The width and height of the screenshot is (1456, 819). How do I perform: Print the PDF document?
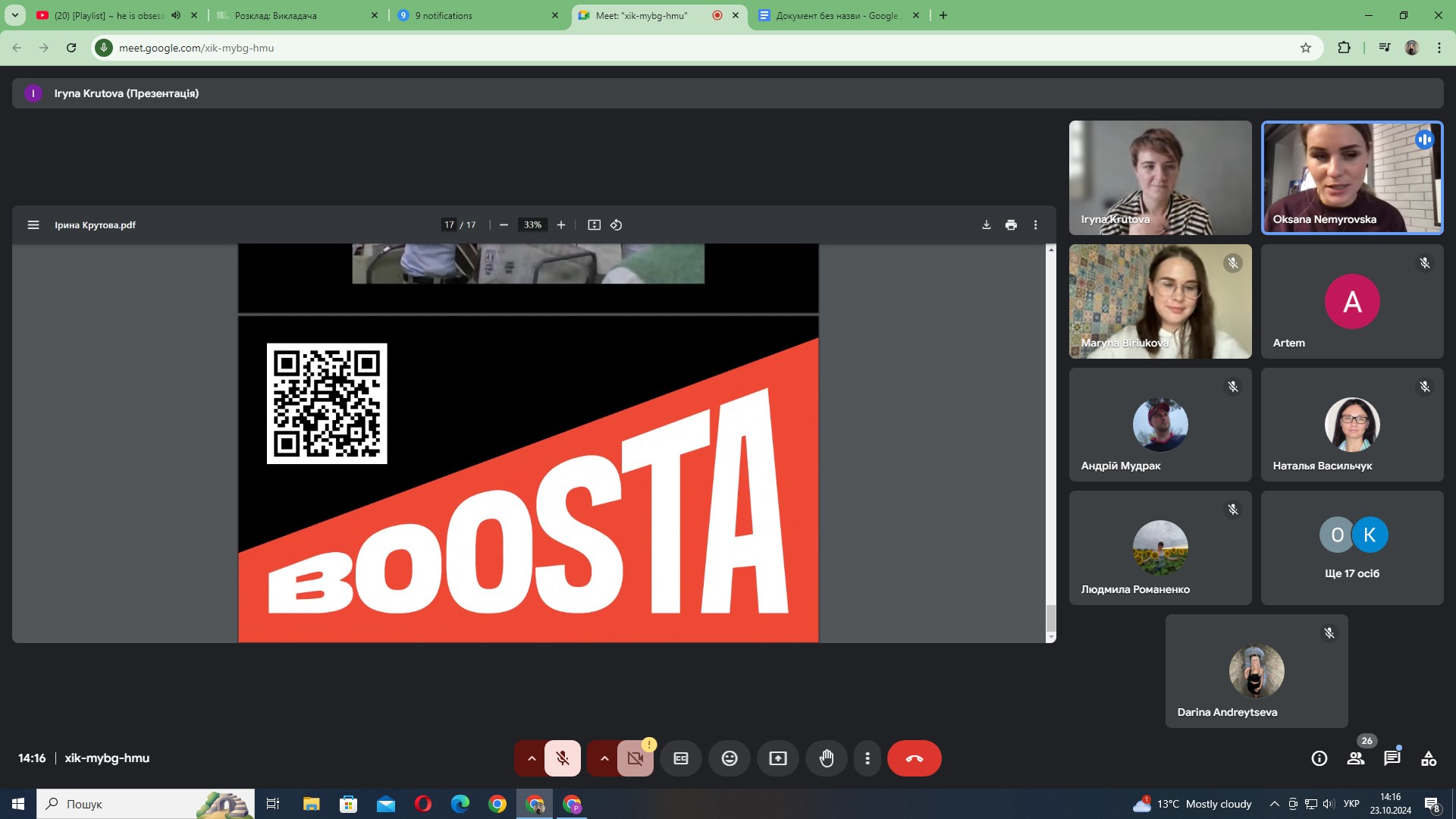[x=1011, y=225]
